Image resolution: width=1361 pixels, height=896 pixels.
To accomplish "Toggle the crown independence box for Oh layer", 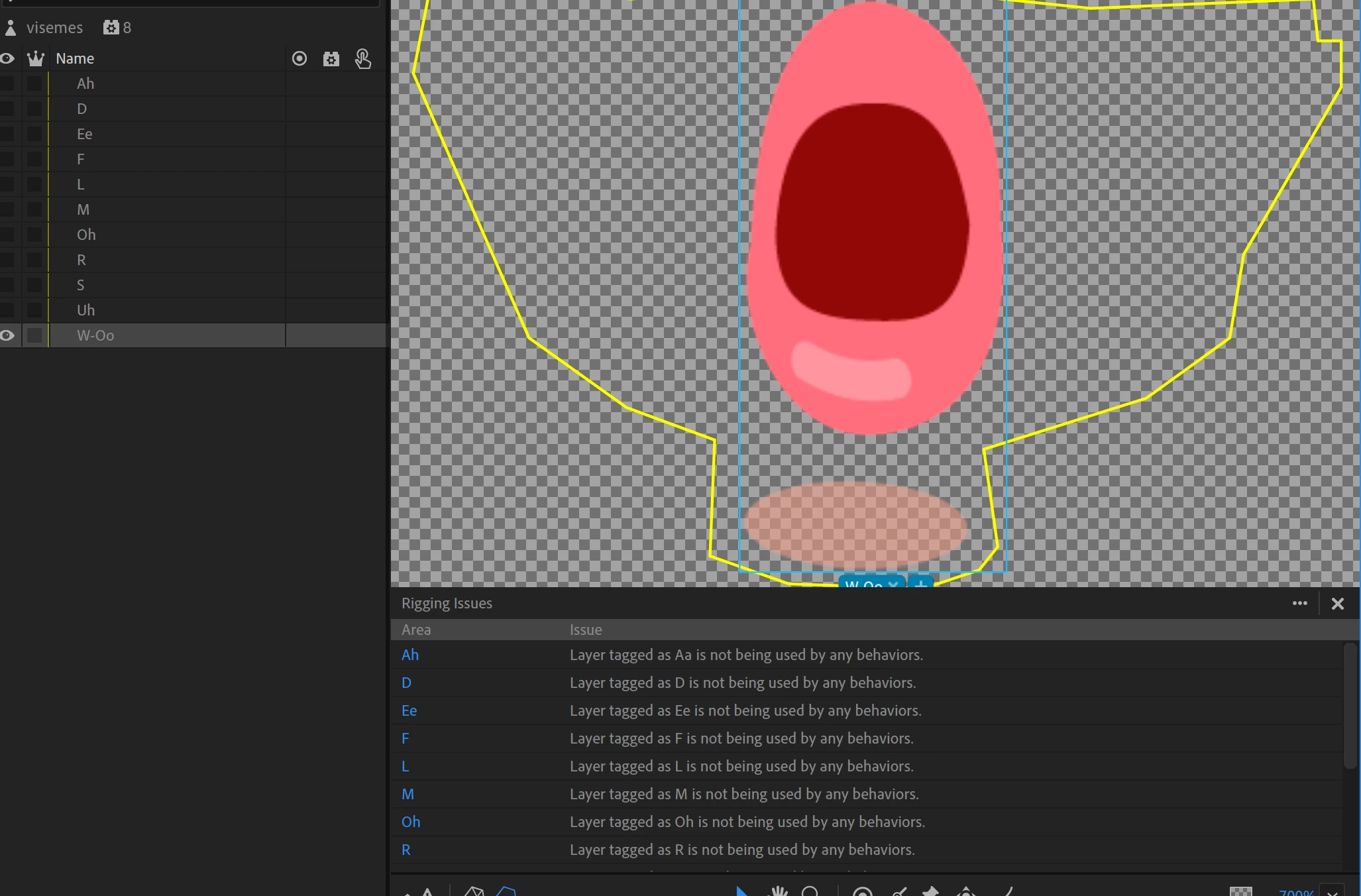I will pyautogui.click(x=34, y=235).
